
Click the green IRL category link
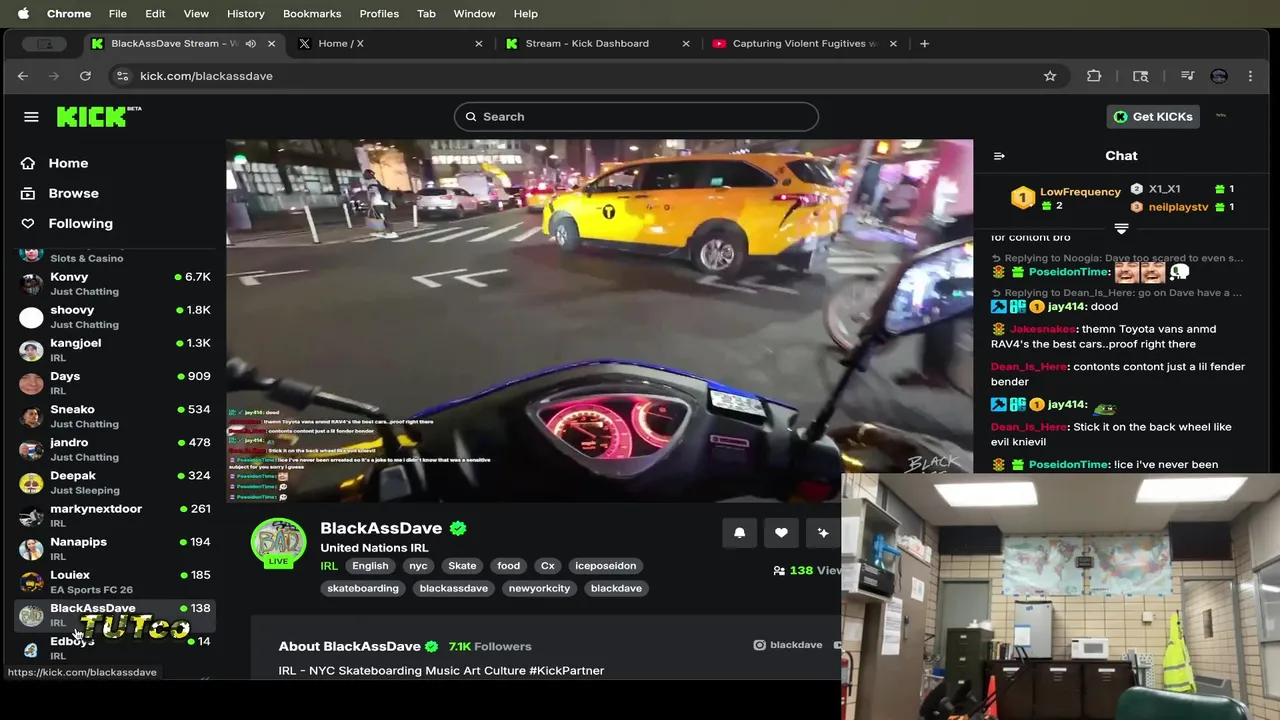coord(329,566)
